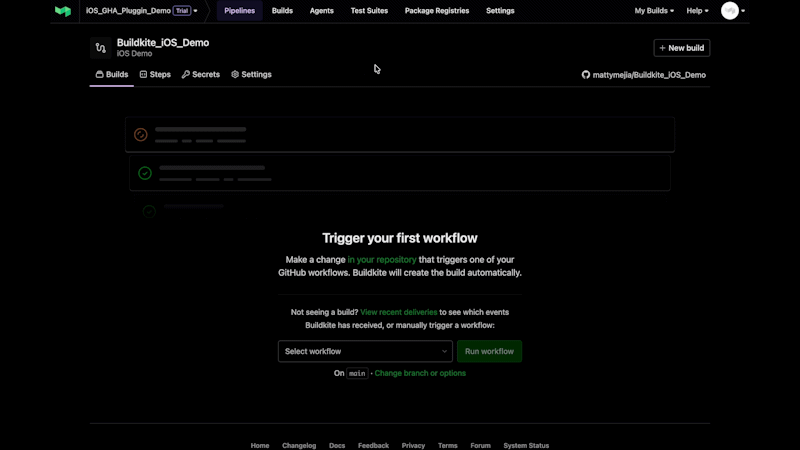Click the orange running build status icon

[141, 135]
